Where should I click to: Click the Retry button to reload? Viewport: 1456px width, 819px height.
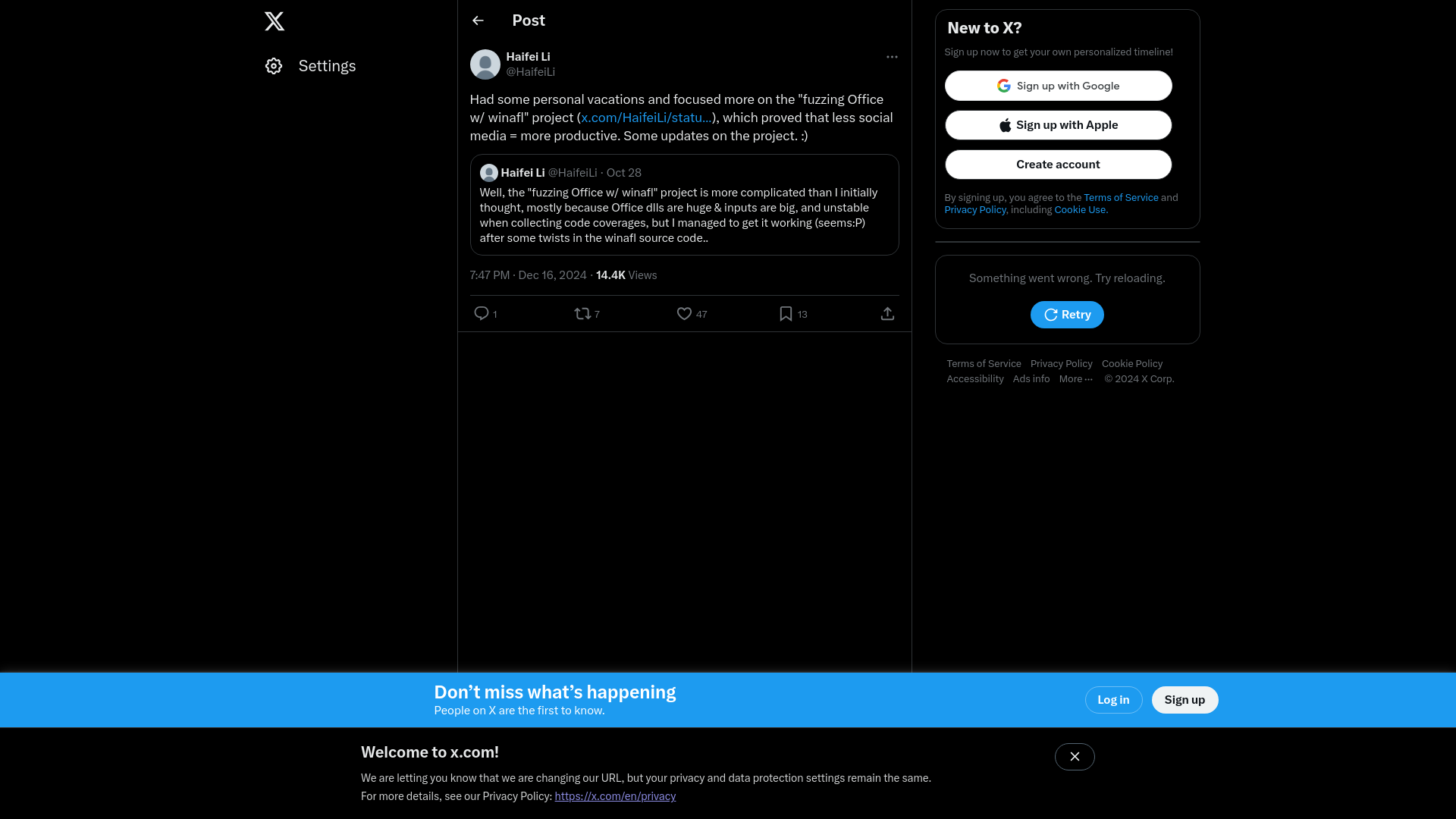point(1067,314)
